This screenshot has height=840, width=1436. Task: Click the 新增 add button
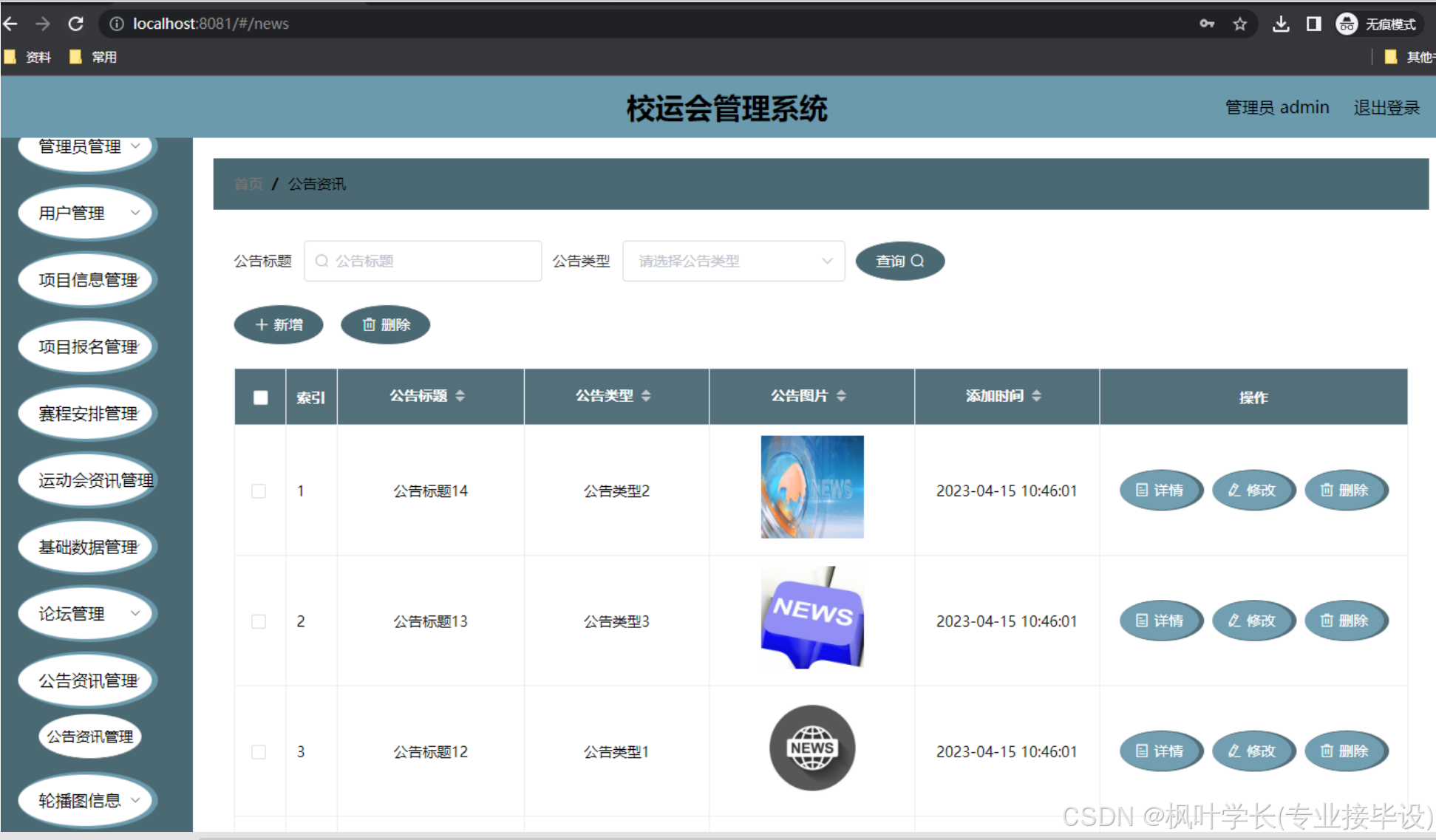click(x=279, y=324)
